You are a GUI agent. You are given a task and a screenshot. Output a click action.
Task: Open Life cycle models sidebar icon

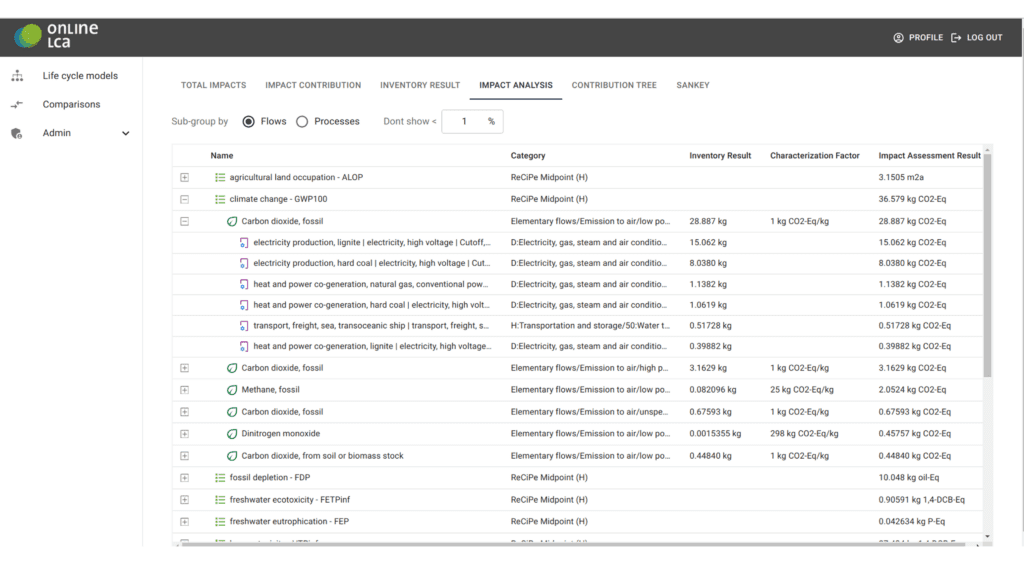[17, 76]
